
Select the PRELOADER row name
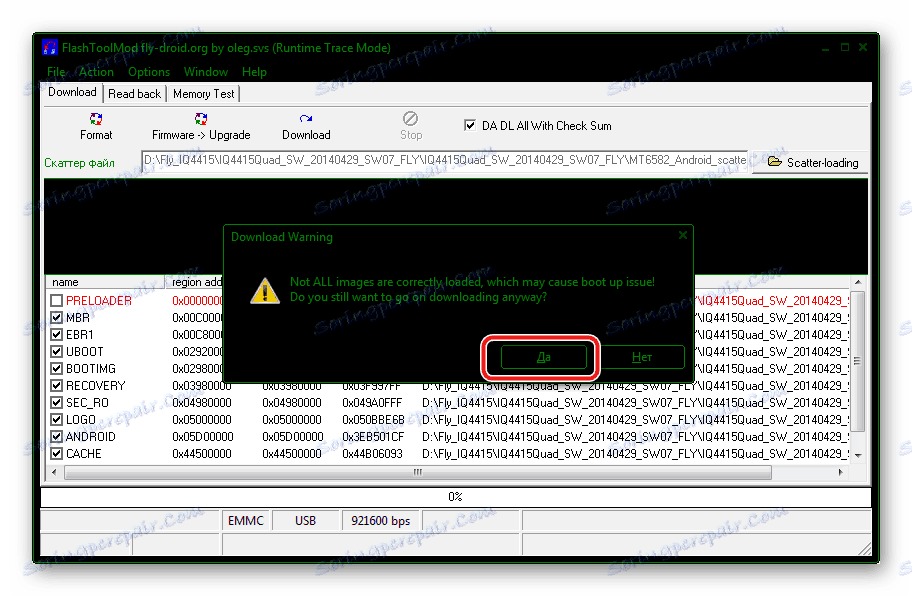(x=98, y=301)
